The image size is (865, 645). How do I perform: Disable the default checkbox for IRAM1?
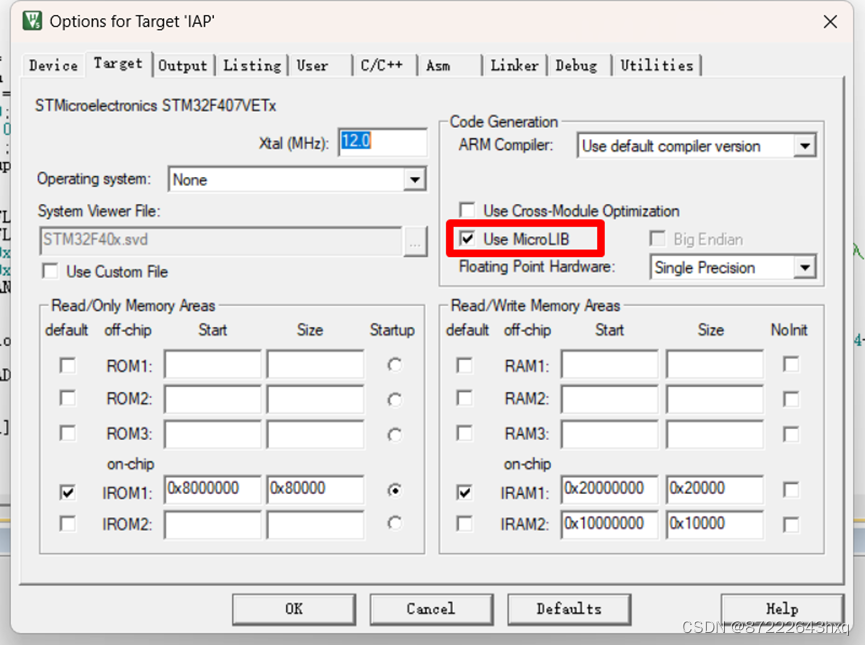click(x=465, y=490)
